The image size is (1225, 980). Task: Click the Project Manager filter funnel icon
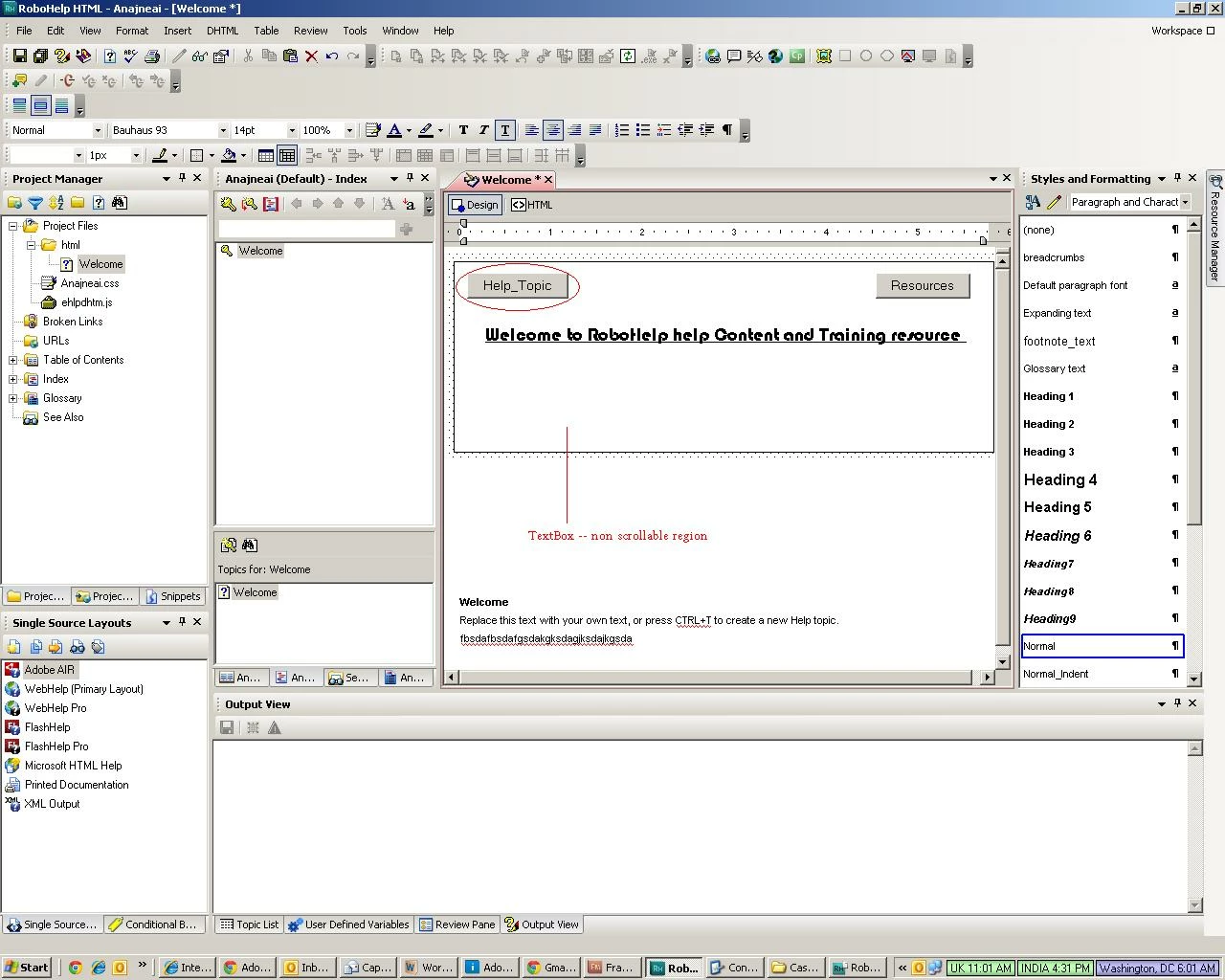click(x=35, y=203)
